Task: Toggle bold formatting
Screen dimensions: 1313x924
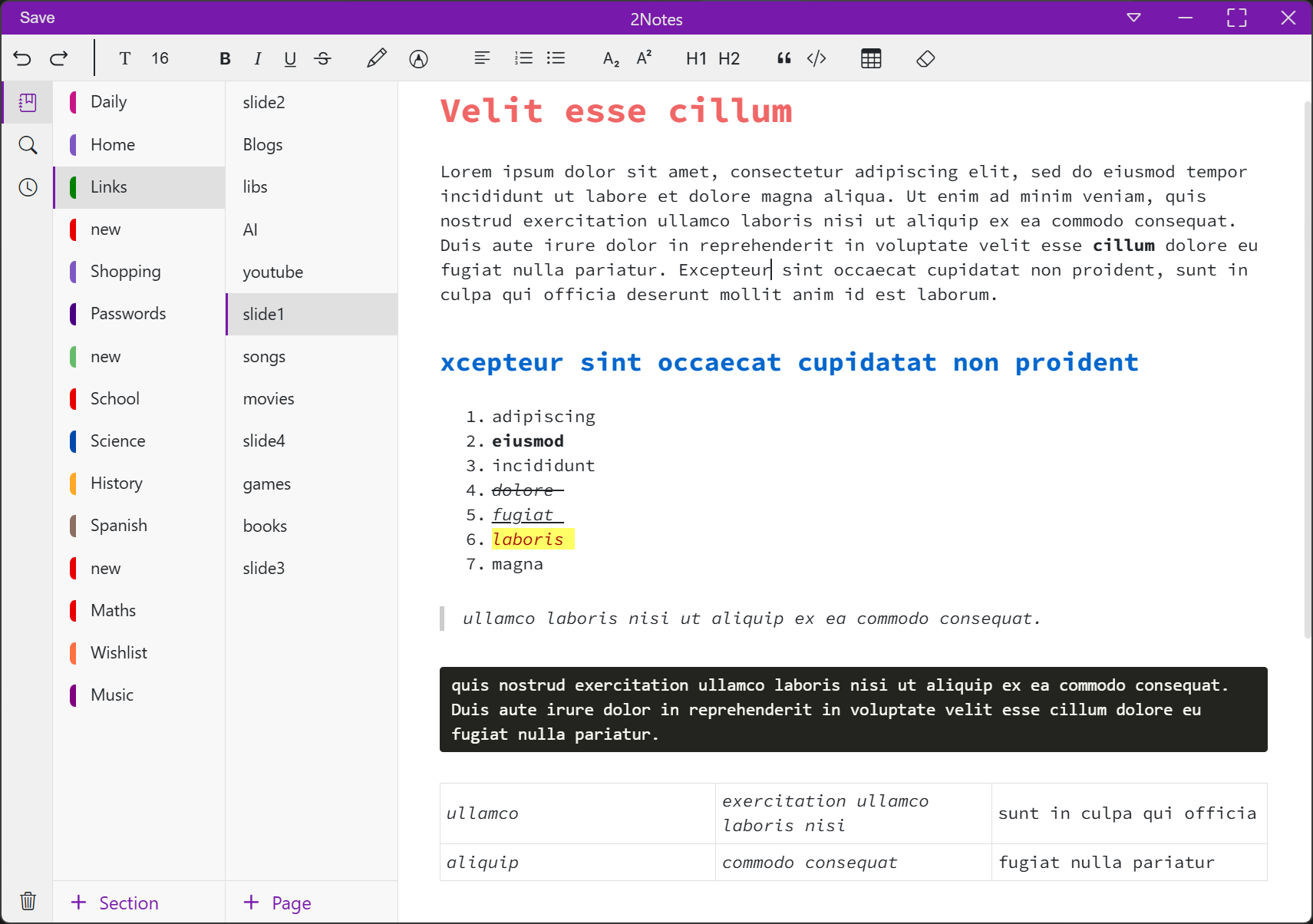Action: pyautogui.click(x=225, y=58)
